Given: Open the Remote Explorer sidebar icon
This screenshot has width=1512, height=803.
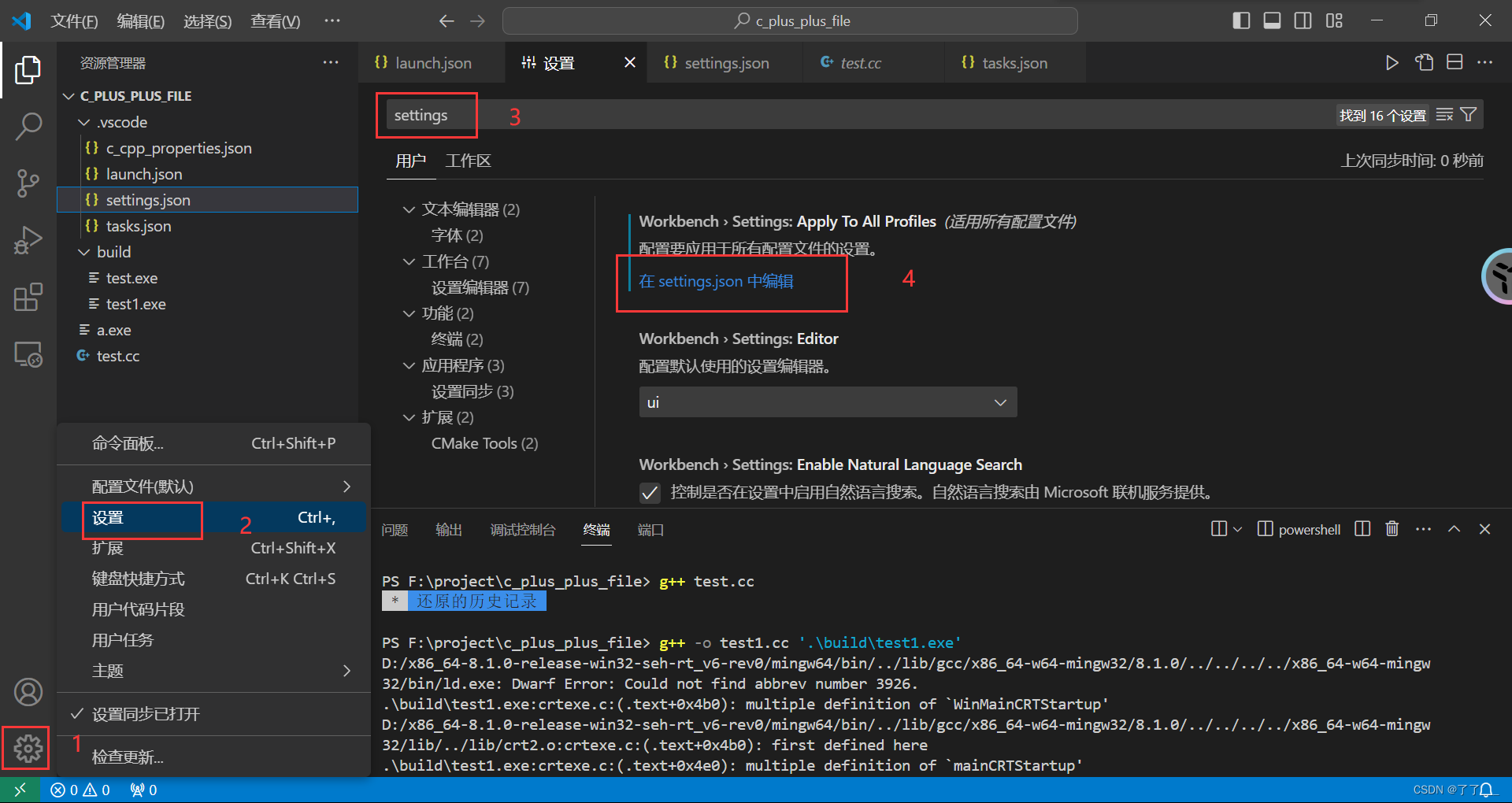Looking at the screenshot, I should coord(28,354).
